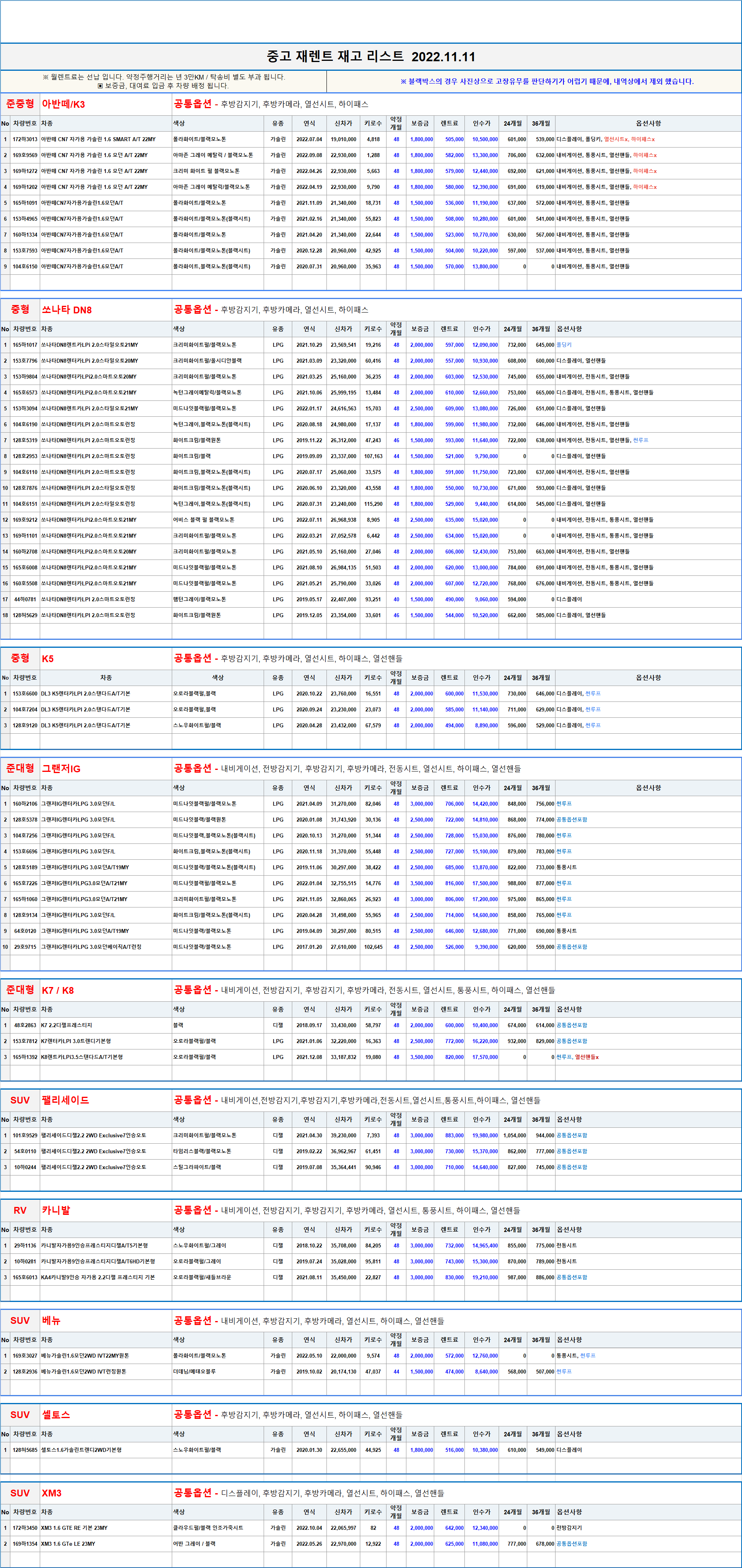This screenshot has width=742, height=1568.
Task: Select plate number cell '153호6600'
Action: 25,694
